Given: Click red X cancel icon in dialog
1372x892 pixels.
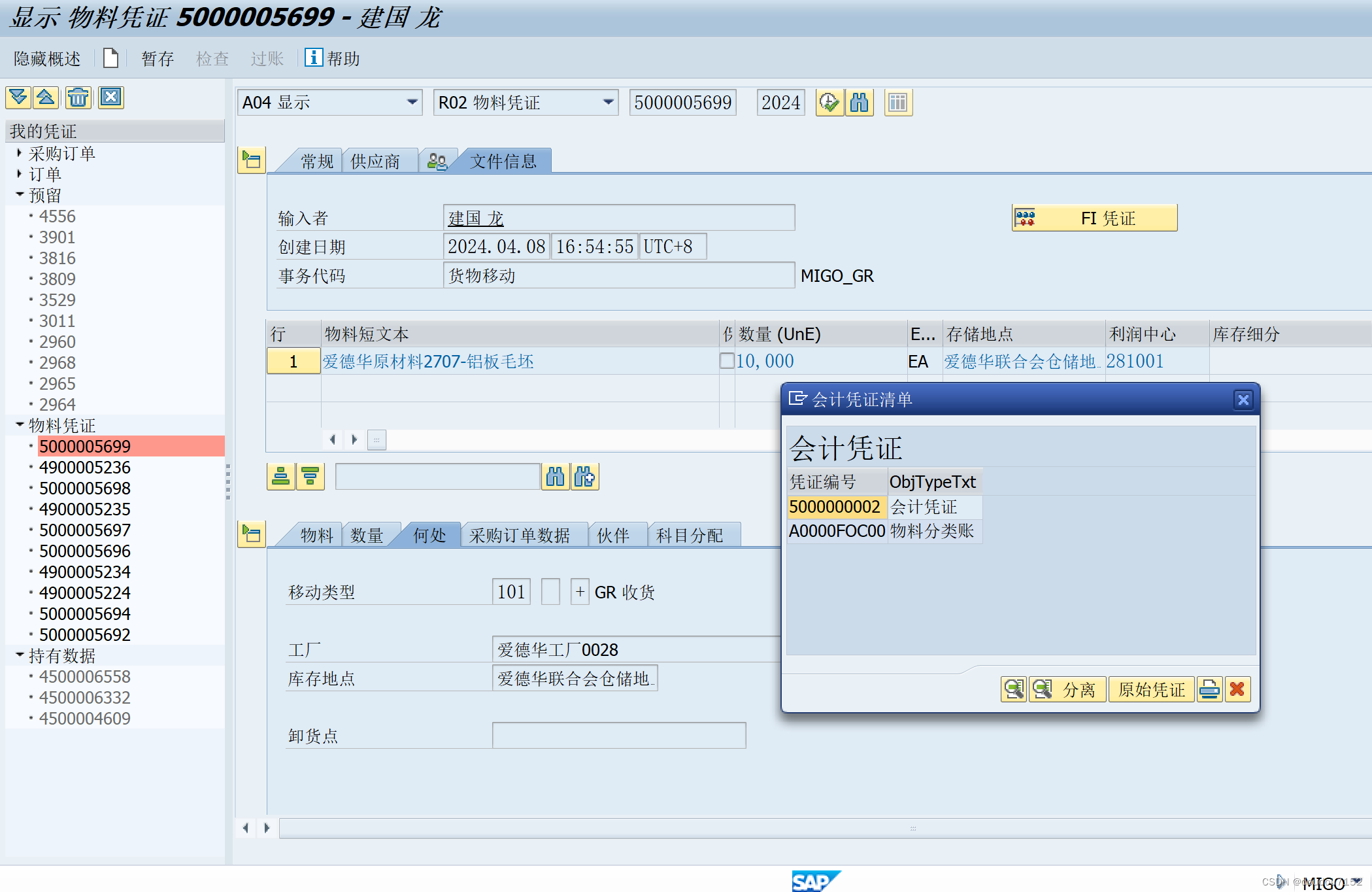Looking at the screenshot, I should click(1237, 689).
